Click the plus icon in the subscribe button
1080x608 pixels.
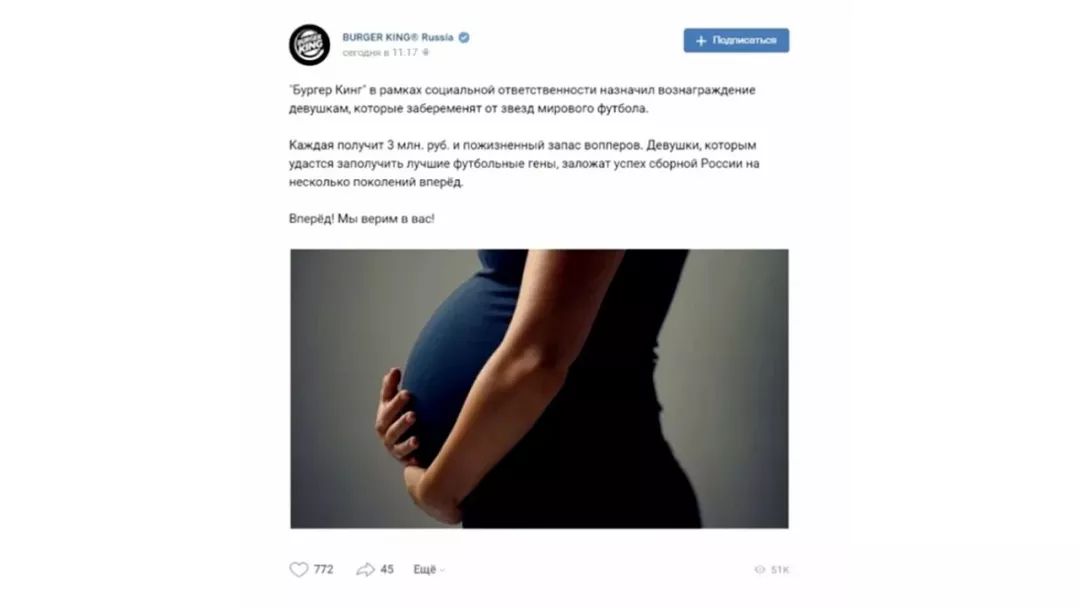(700, 41)
